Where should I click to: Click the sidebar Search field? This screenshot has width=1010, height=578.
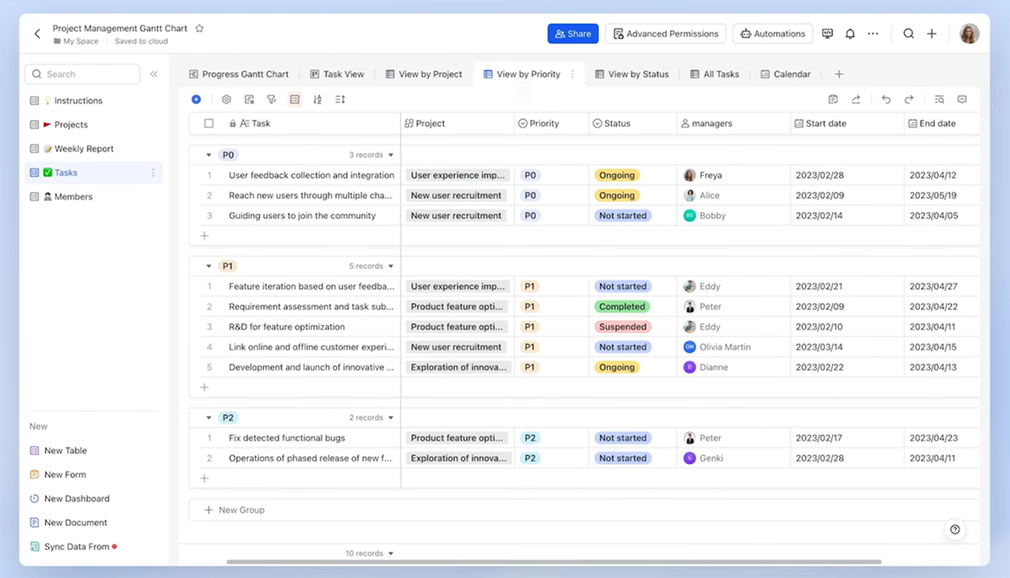(x=83, y=74)
